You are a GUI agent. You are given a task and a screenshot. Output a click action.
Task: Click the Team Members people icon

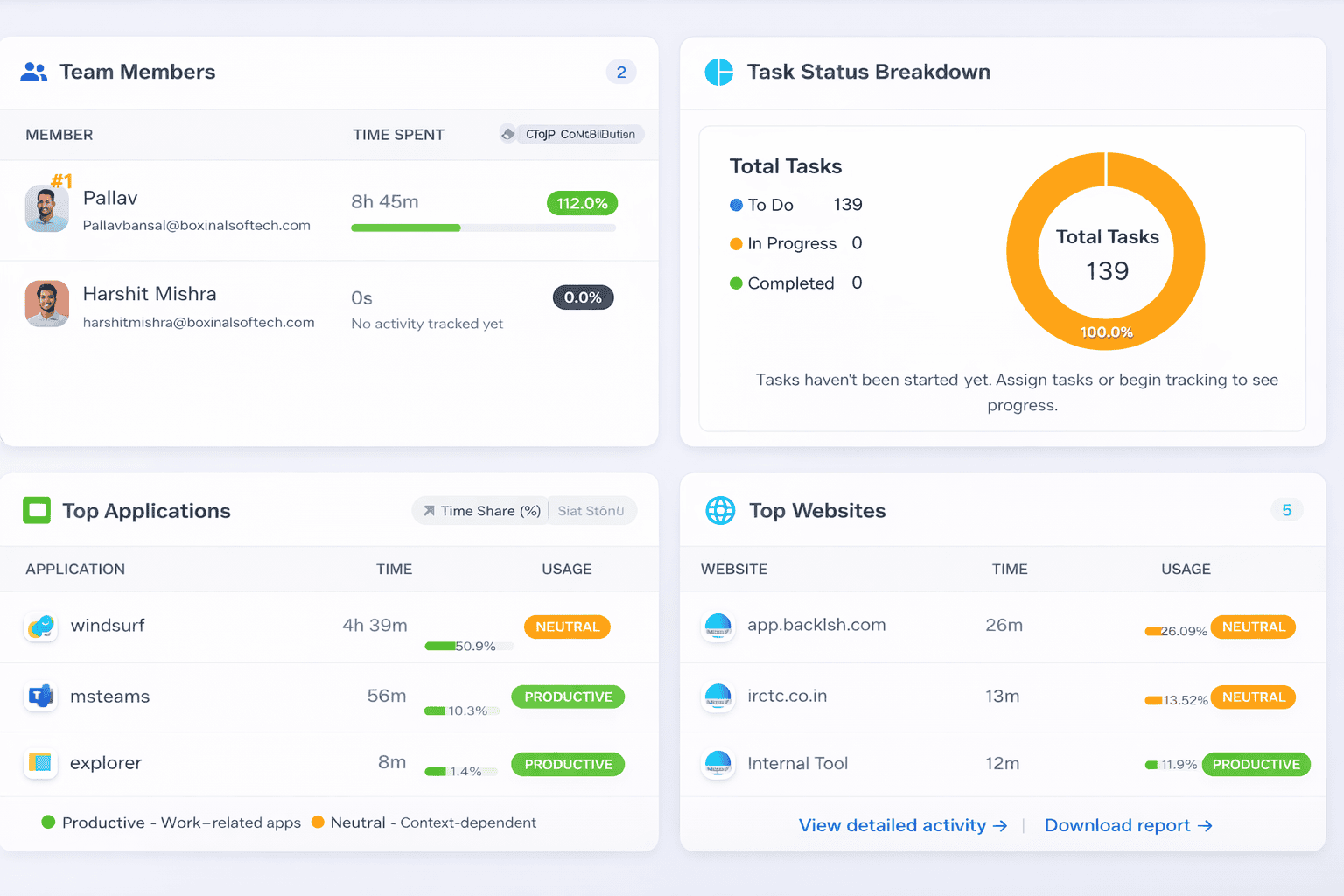(34, 73)
